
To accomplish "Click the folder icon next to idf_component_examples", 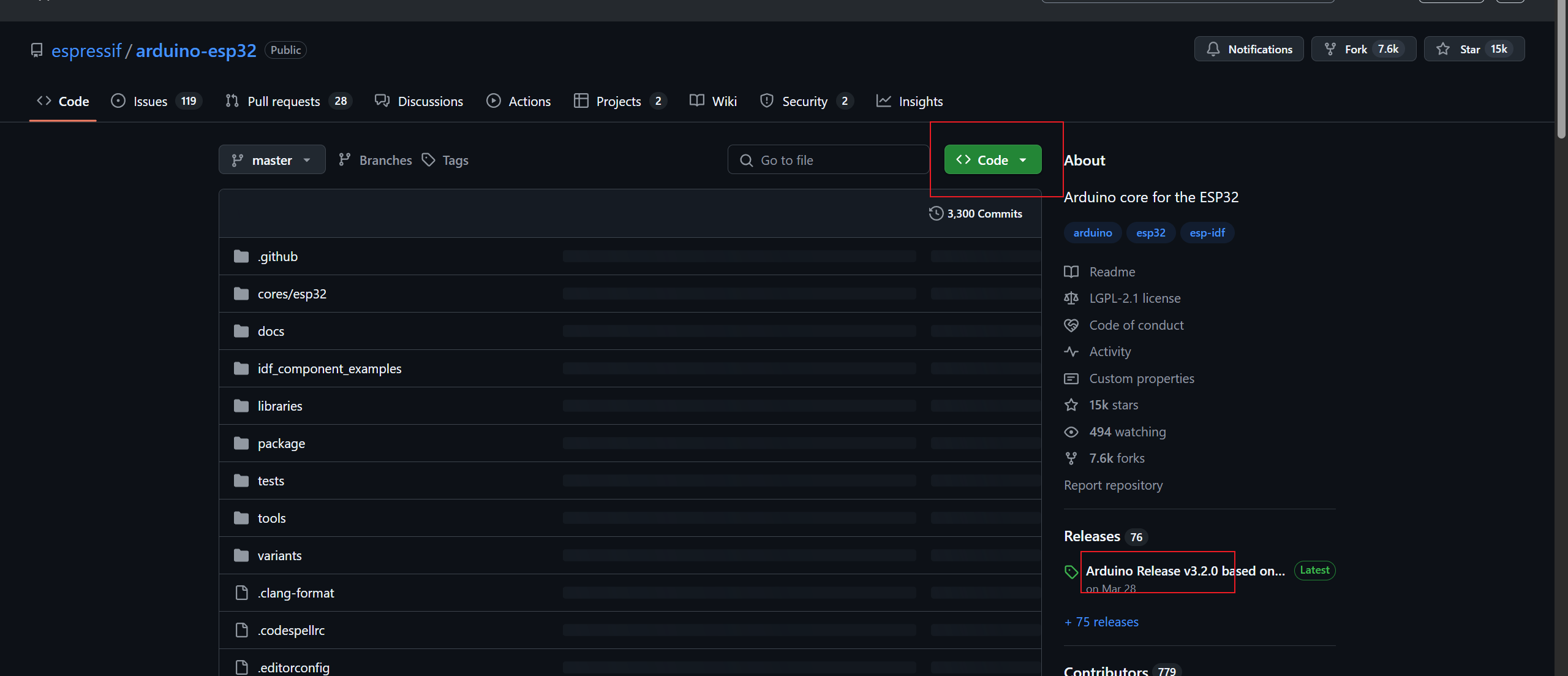I will [241, 368].
